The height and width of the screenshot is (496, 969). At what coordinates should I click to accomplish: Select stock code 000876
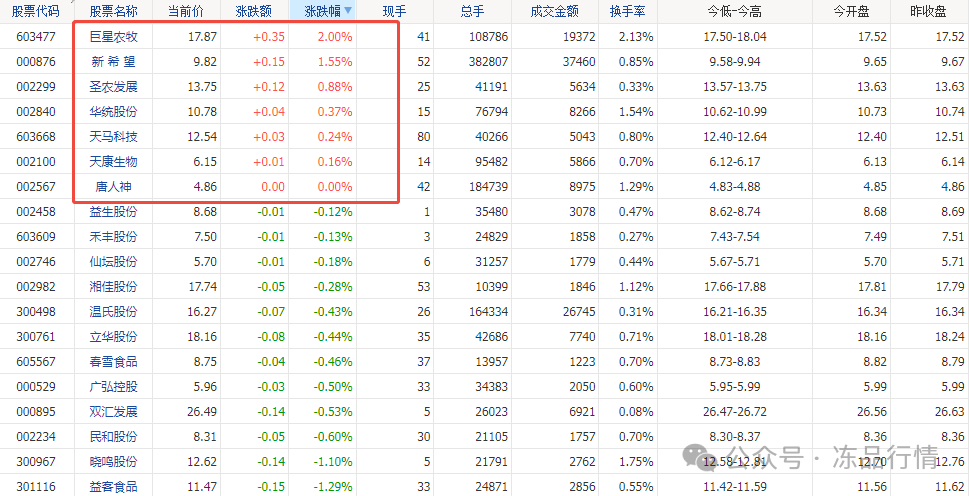[x=36, y=62]
